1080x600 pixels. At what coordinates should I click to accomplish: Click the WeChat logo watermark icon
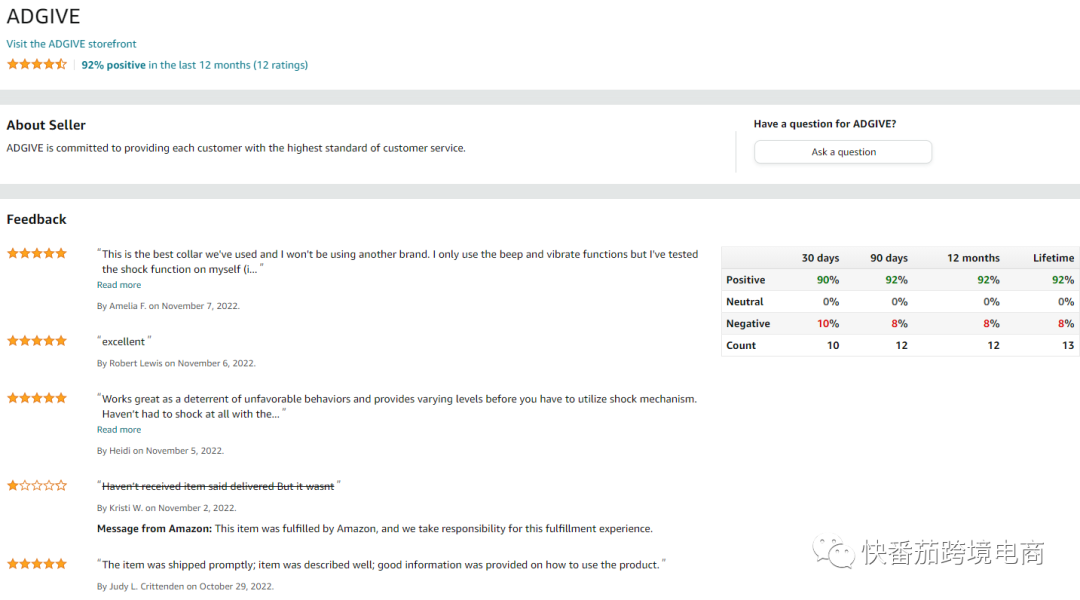tap(833, 550)
